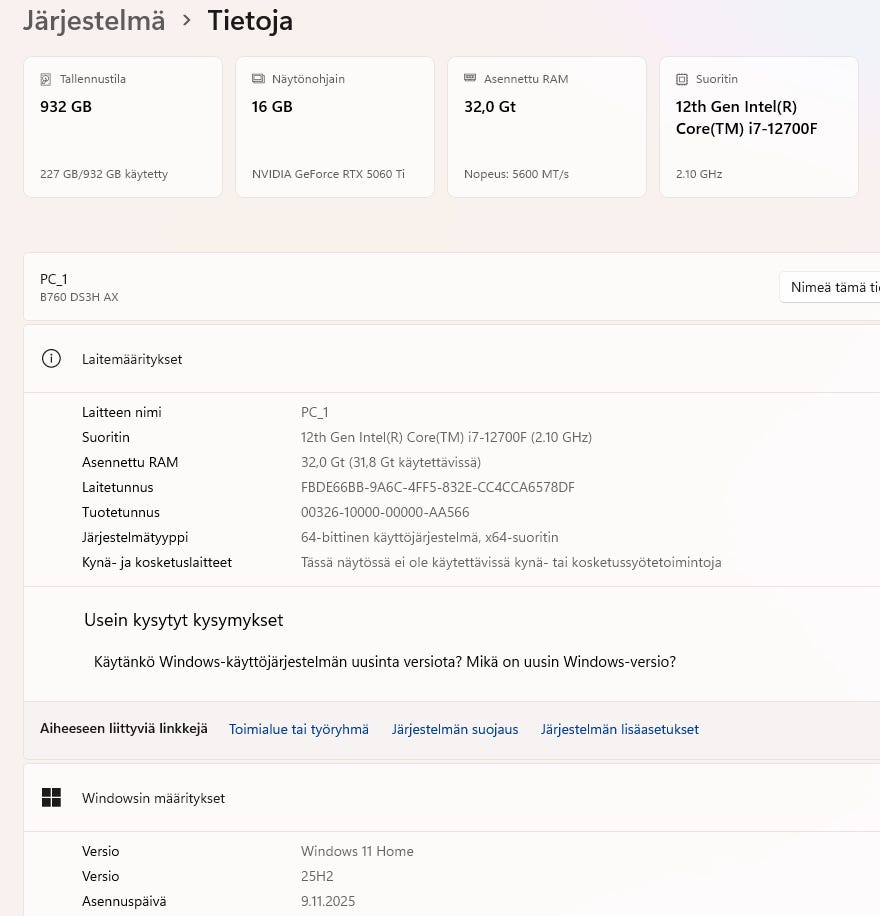The height and width of the screenshot is (916, 880).
Task: Open the Asennettu RAM 32,0 Gt card
Action: 547,127
